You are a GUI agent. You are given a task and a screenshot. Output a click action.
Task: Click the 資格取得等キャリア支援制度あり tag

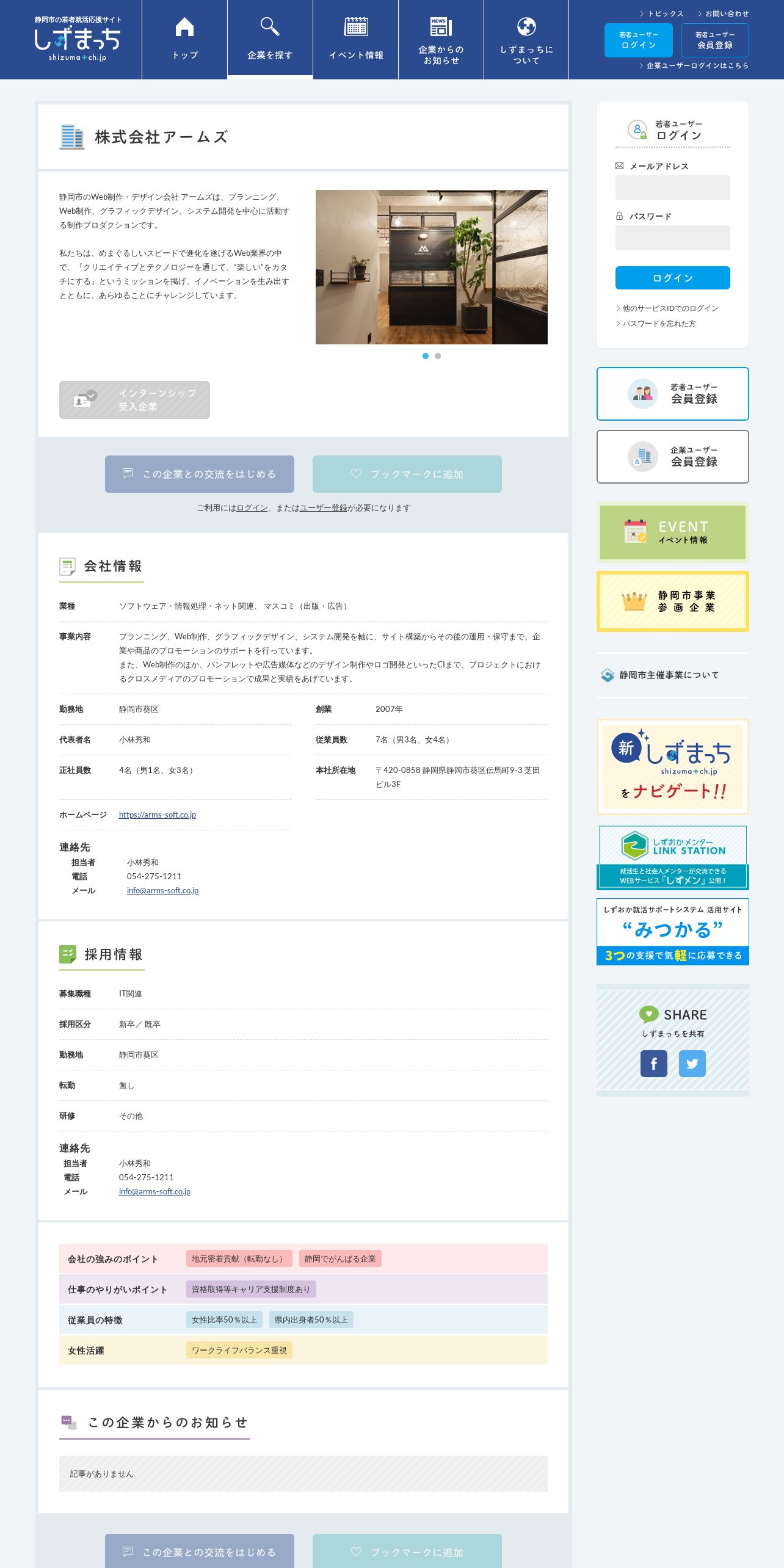click(251, 1289)
